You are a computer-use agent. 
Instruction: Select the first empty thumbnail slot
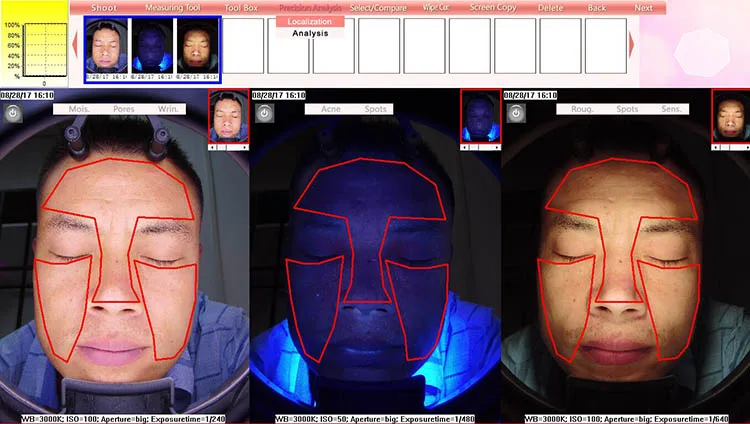click(243, 46)
